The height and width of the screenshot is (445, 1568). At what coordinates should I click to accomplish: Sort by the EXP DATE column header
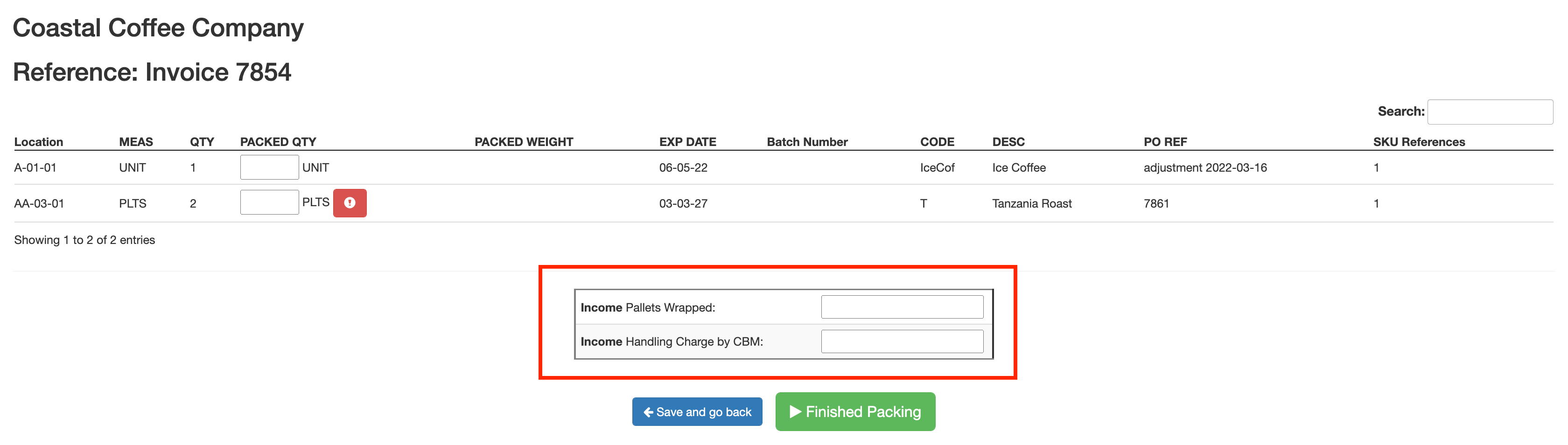687,141
